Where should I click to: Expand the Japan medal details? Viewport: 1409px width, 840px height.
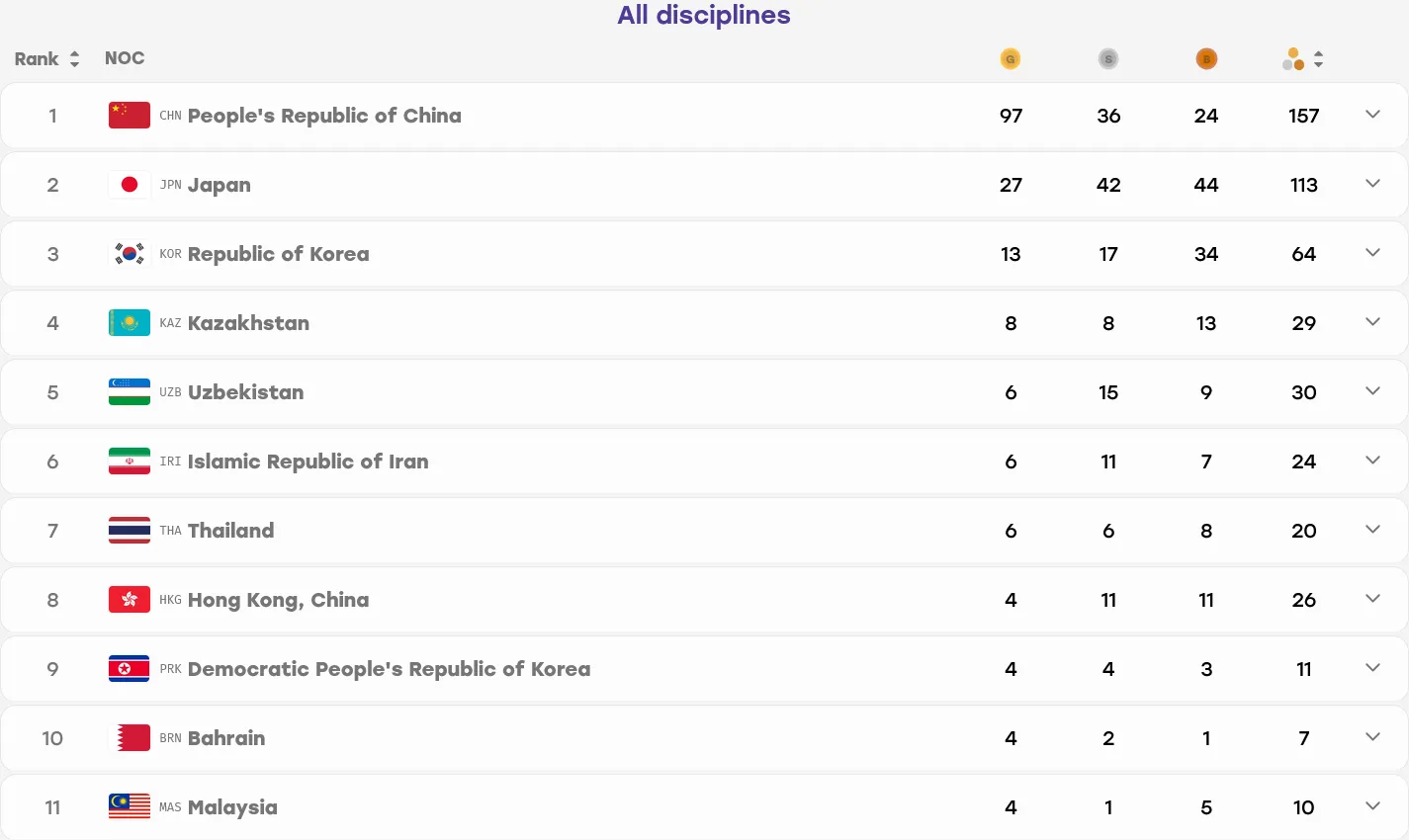1372,184
